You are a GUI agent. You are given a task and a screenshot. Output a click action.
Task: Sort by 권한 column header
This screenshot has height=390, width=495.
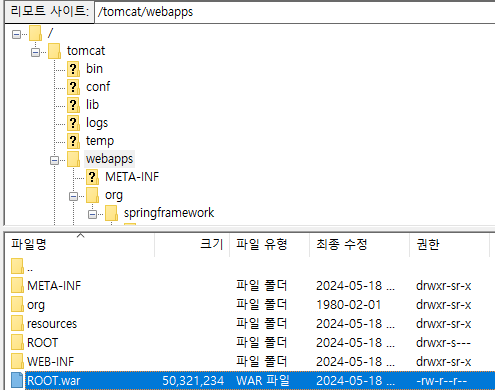coord(450,244)
